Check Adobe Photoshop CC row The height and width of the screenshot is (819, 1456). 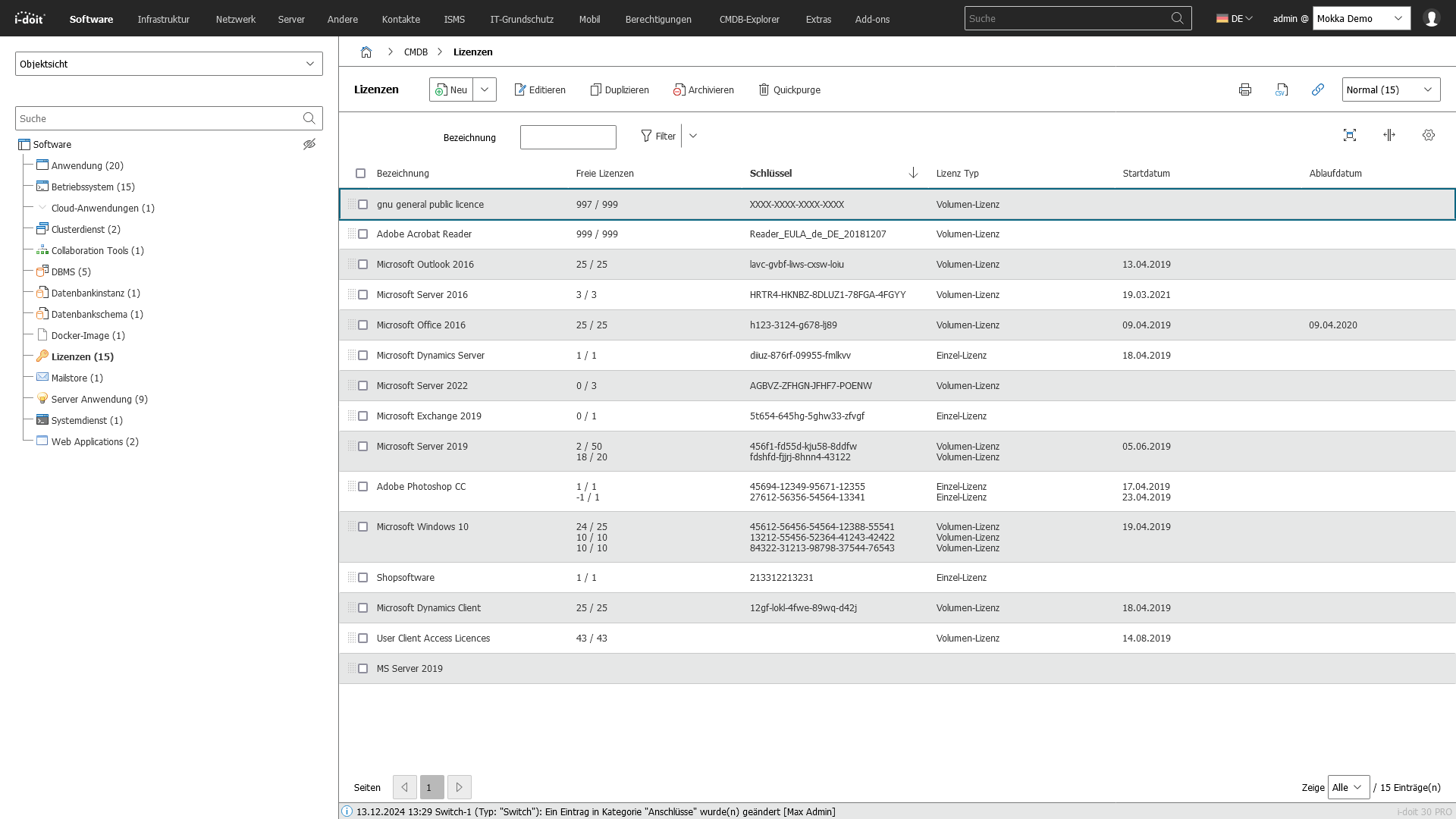[362, 487]
